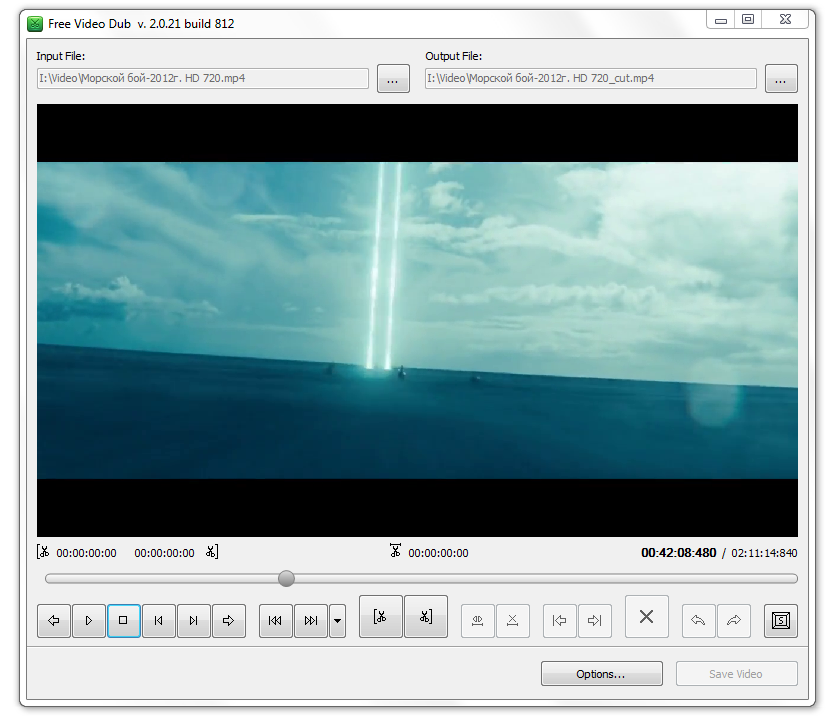This screenshot has width=829, height=717.
Task: Undo last action arrow
Action: (698, 621)
